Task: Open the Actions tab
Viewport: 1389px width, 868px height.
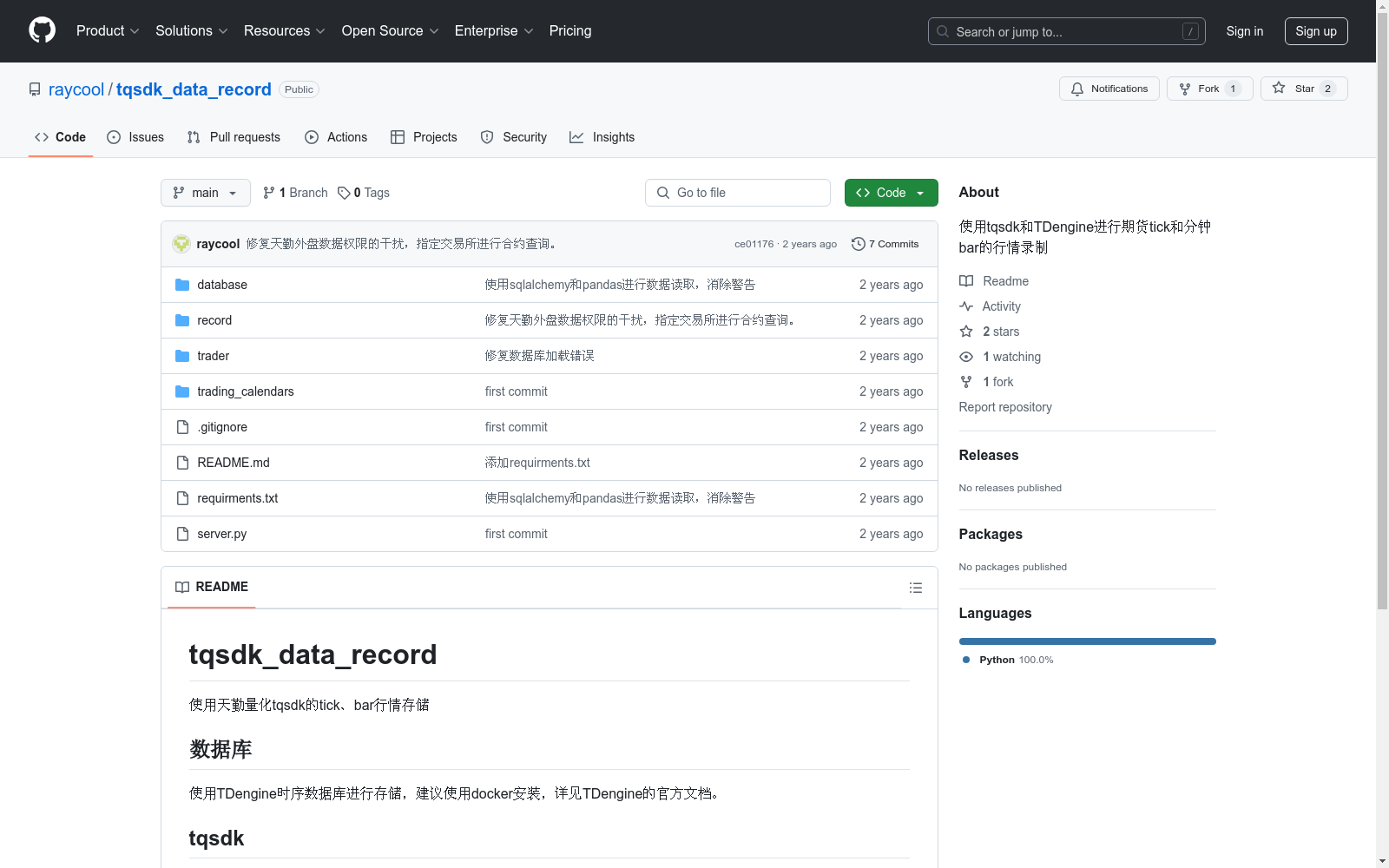Action: (x=336, y=137)
